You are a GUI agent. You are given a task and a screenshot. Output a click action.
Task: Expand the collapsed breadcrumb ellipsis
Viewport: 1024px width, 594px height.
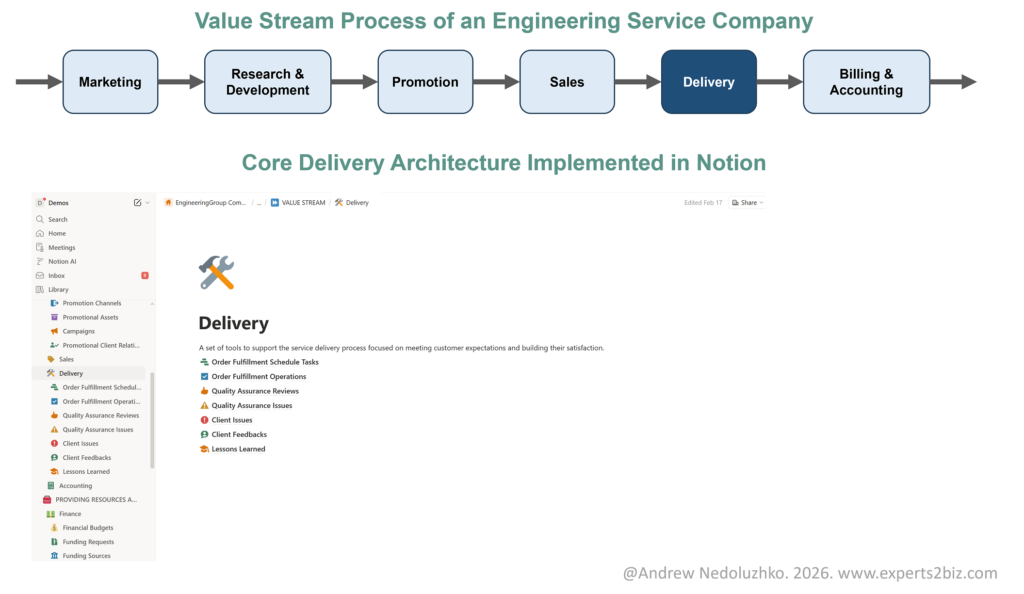tap(259, 203)
